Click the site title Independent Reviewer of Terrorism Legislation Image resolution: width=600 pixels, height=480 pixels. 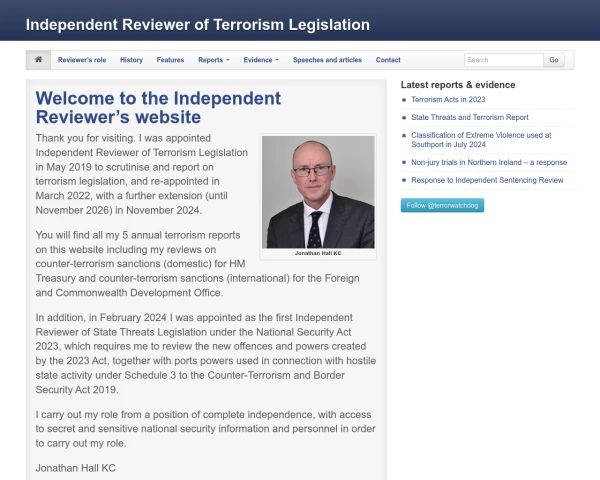pos(198,25)
